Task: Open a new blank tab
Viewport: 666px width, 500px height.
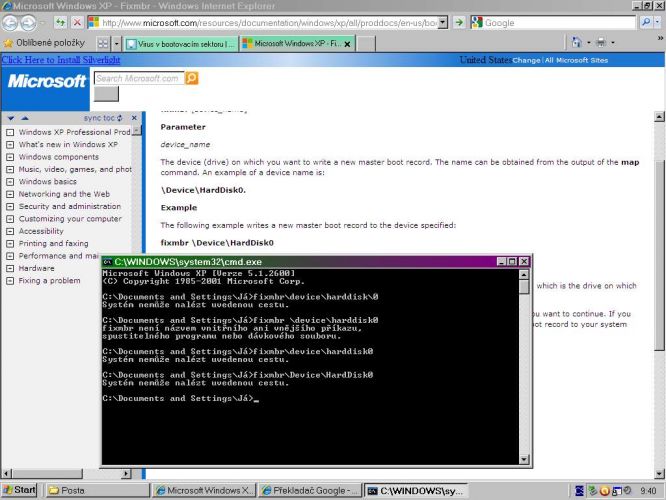Action: pyautogui.click(x=366, y=44)
